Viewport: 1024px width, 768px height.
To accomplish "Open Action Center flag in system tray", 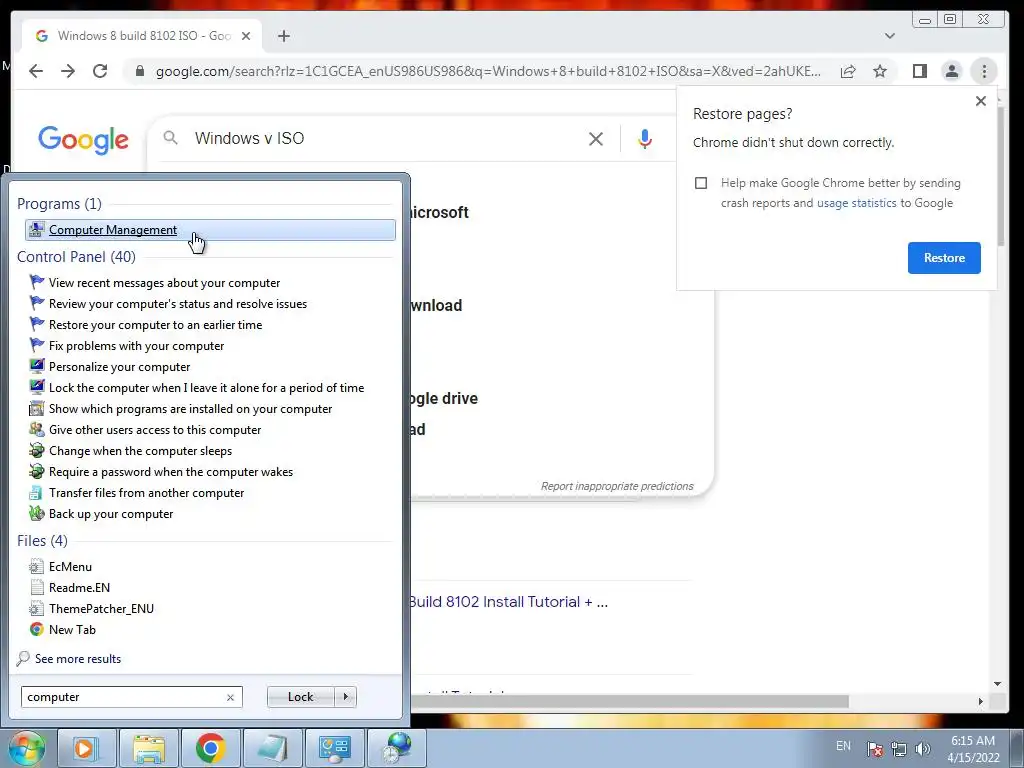I will pos(875,749).
